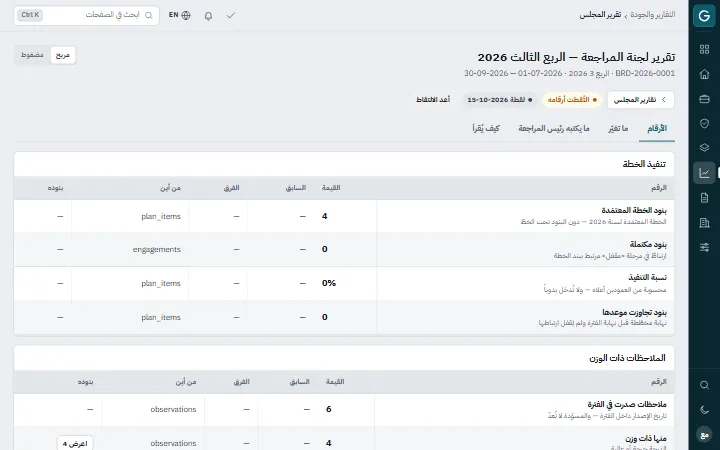Open the shield check icon in sidebar
The width and height of the screenshot is (720, 450).
[704, 124]
